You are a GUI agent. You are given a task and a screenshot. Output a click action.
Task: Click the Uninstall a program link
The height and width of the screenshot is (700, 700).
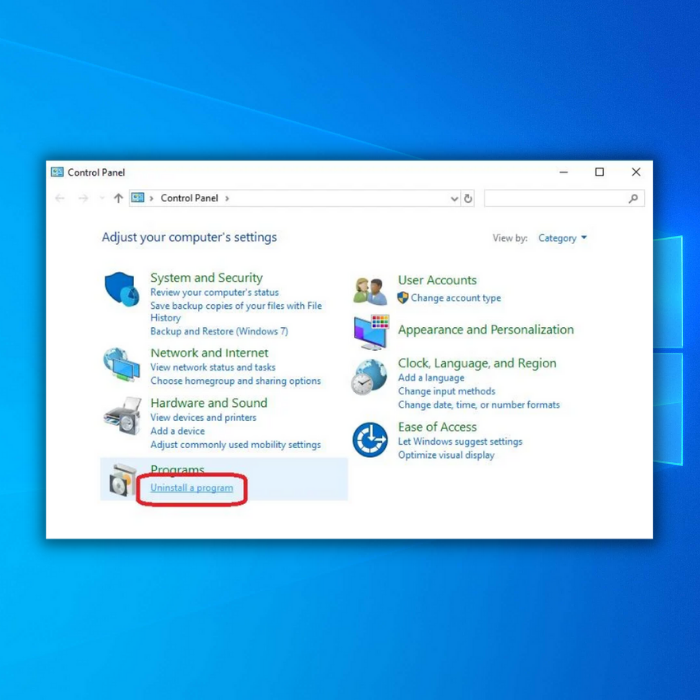pyautogui.click(x=192, y=488)
